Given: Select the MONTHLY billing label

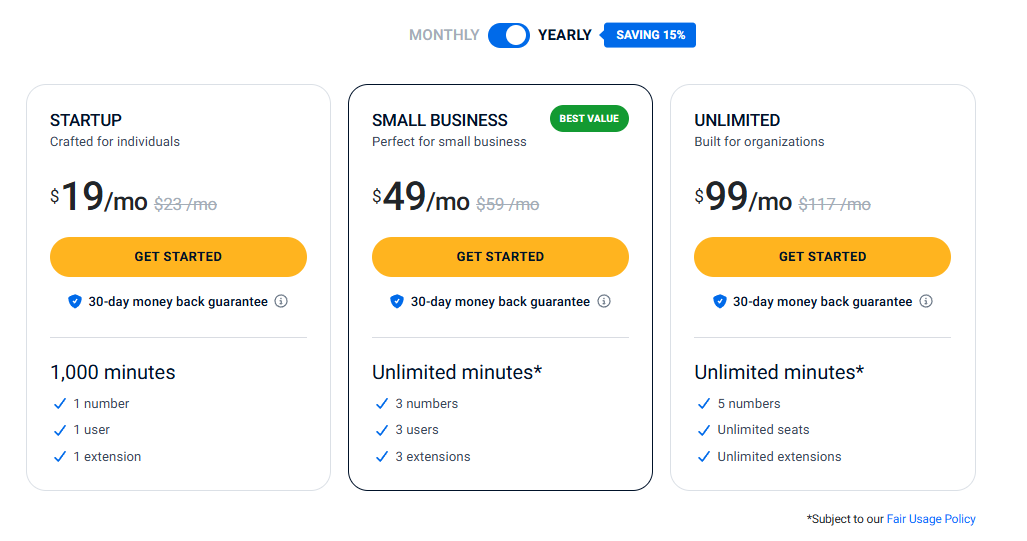Looking at the screenshot, I should [444, 35].
